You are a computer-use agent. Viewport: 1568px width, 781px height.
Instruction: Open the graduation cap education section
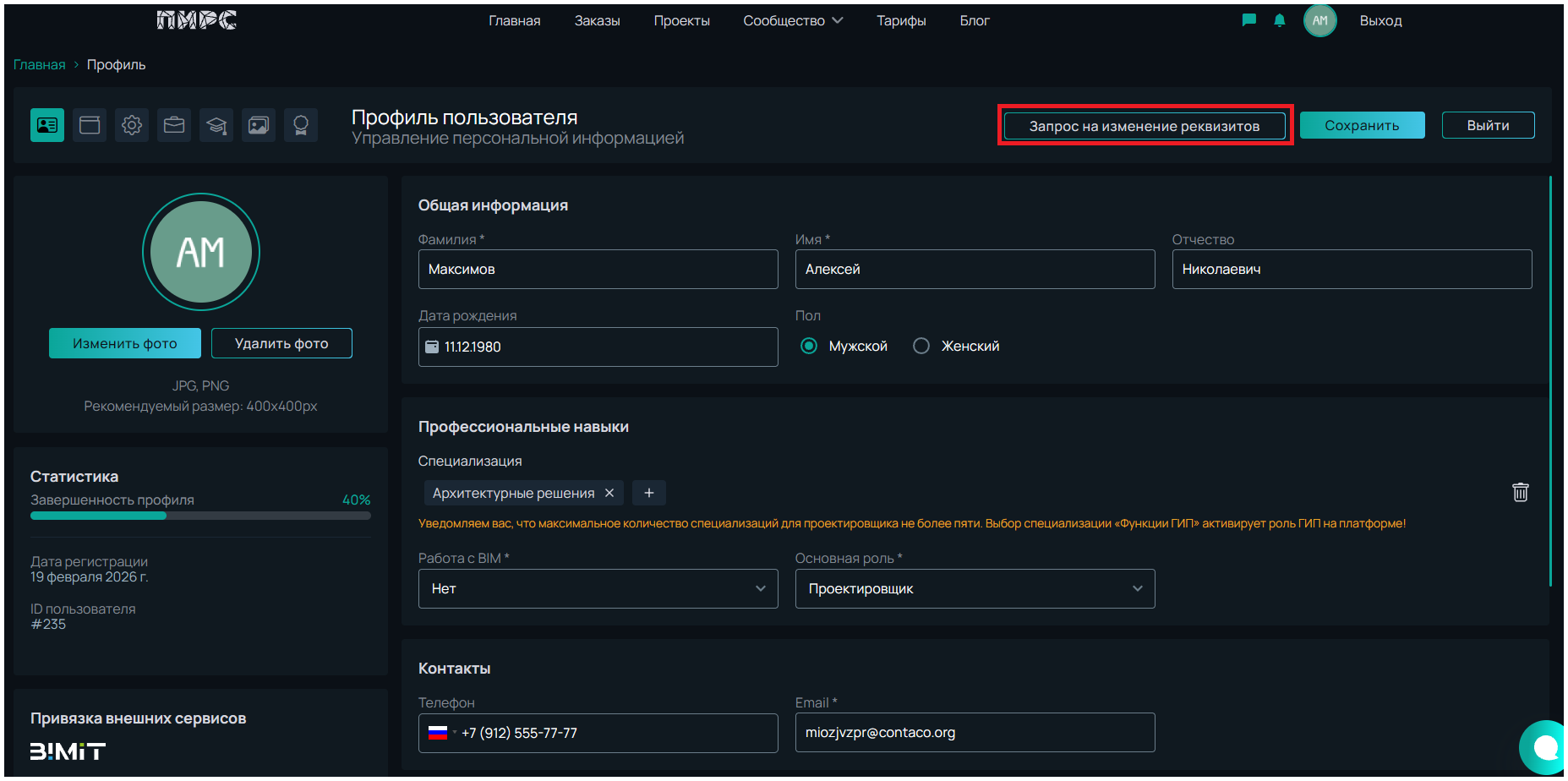tap(216, 125)
